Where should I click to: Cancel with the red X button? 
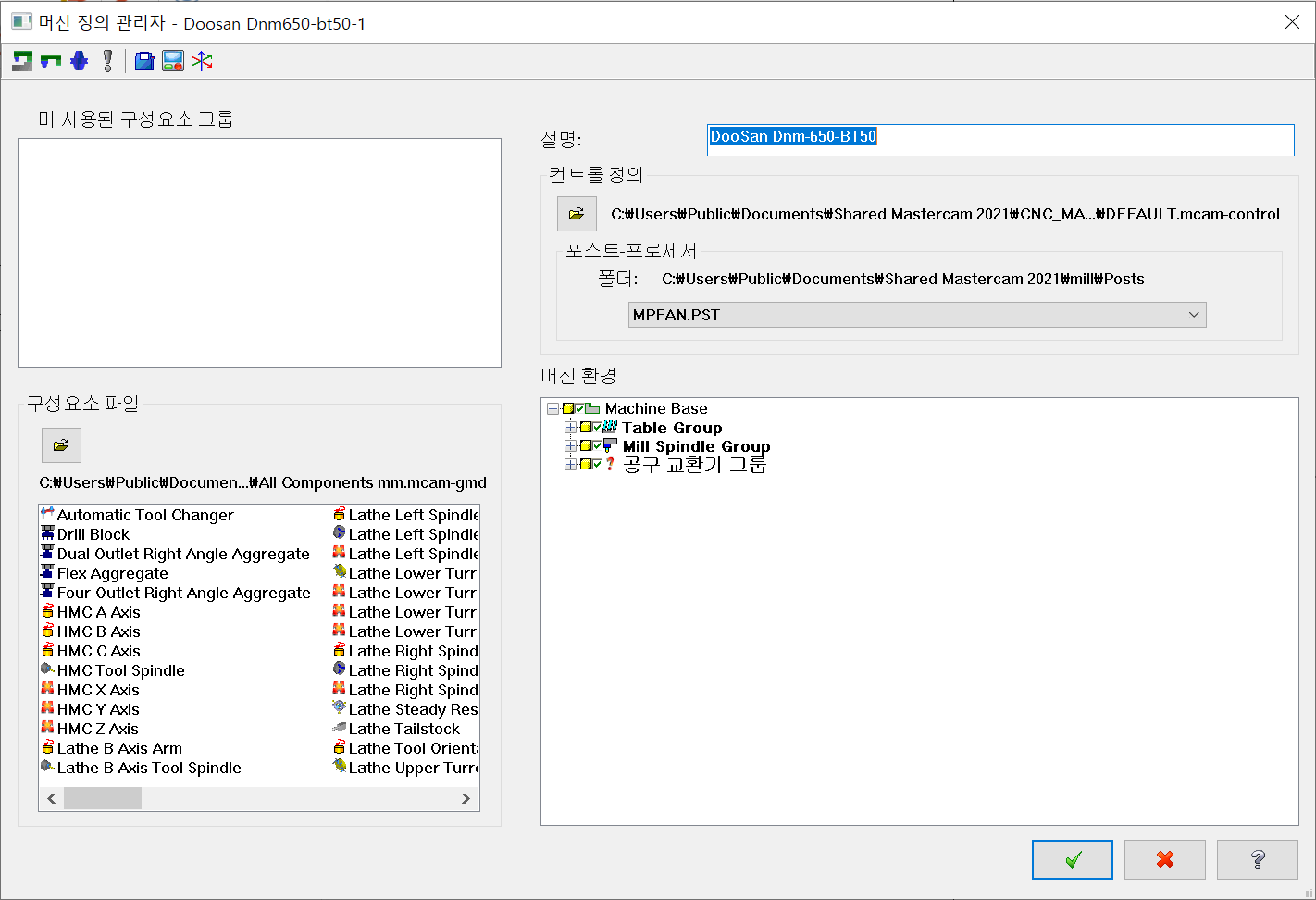click(x=1165, y=859)
